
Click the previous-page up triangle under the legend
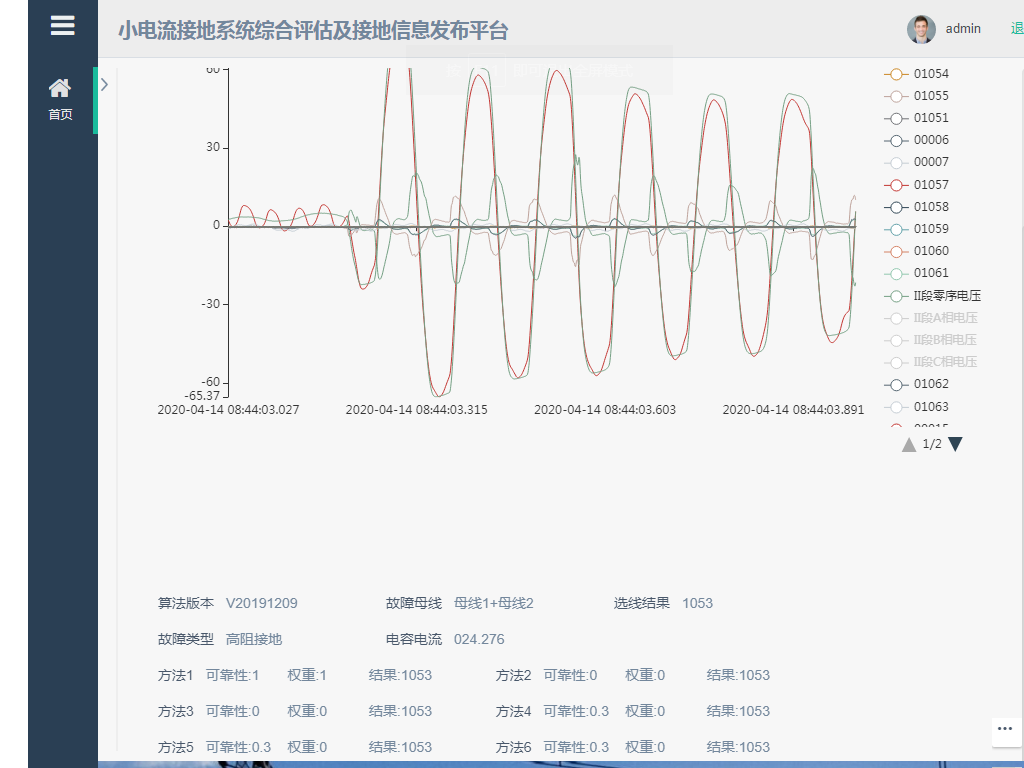click(x=908, y=444)
